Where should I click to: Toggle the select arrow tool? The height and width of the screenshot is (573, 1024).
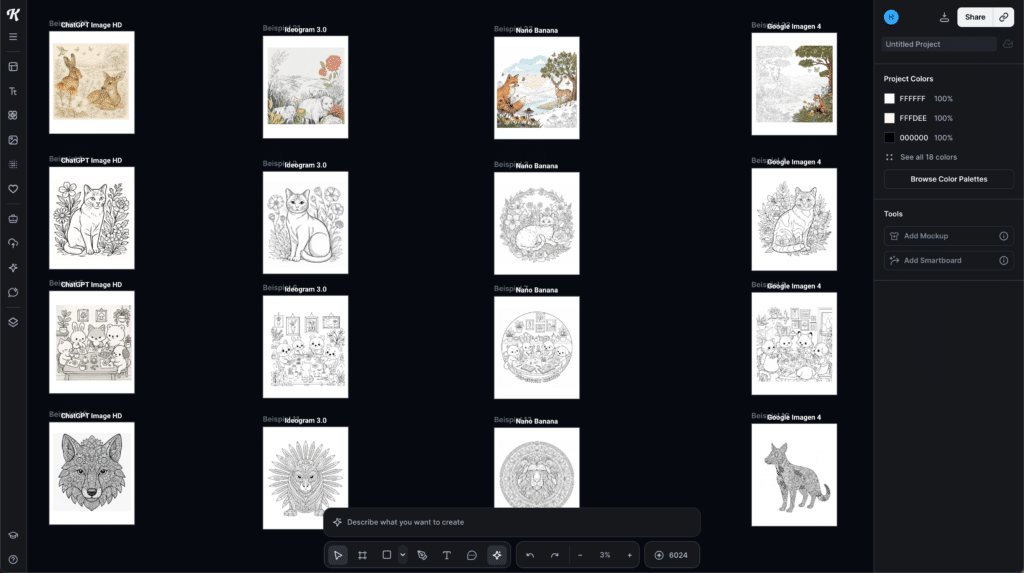click(x=338, y=555)
